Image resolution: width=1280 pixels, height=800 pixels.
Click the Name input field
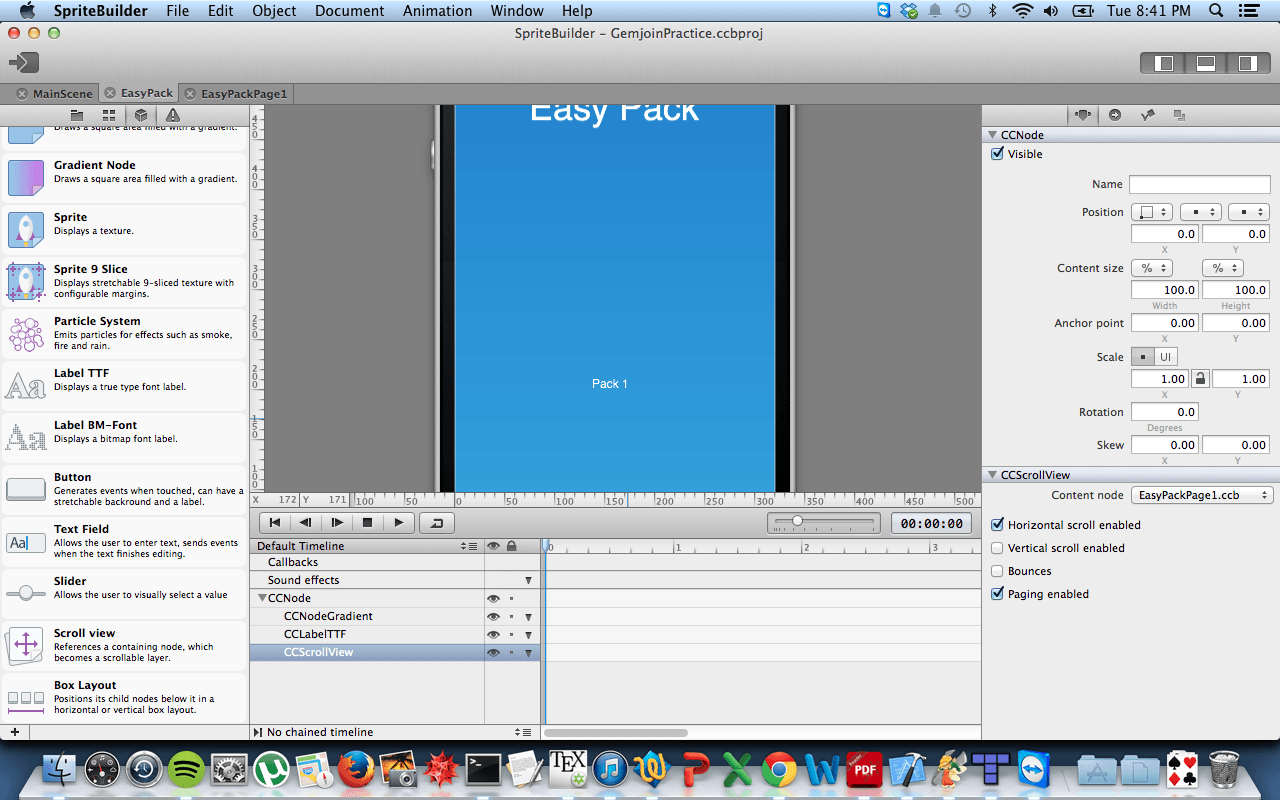point(1200,184)
